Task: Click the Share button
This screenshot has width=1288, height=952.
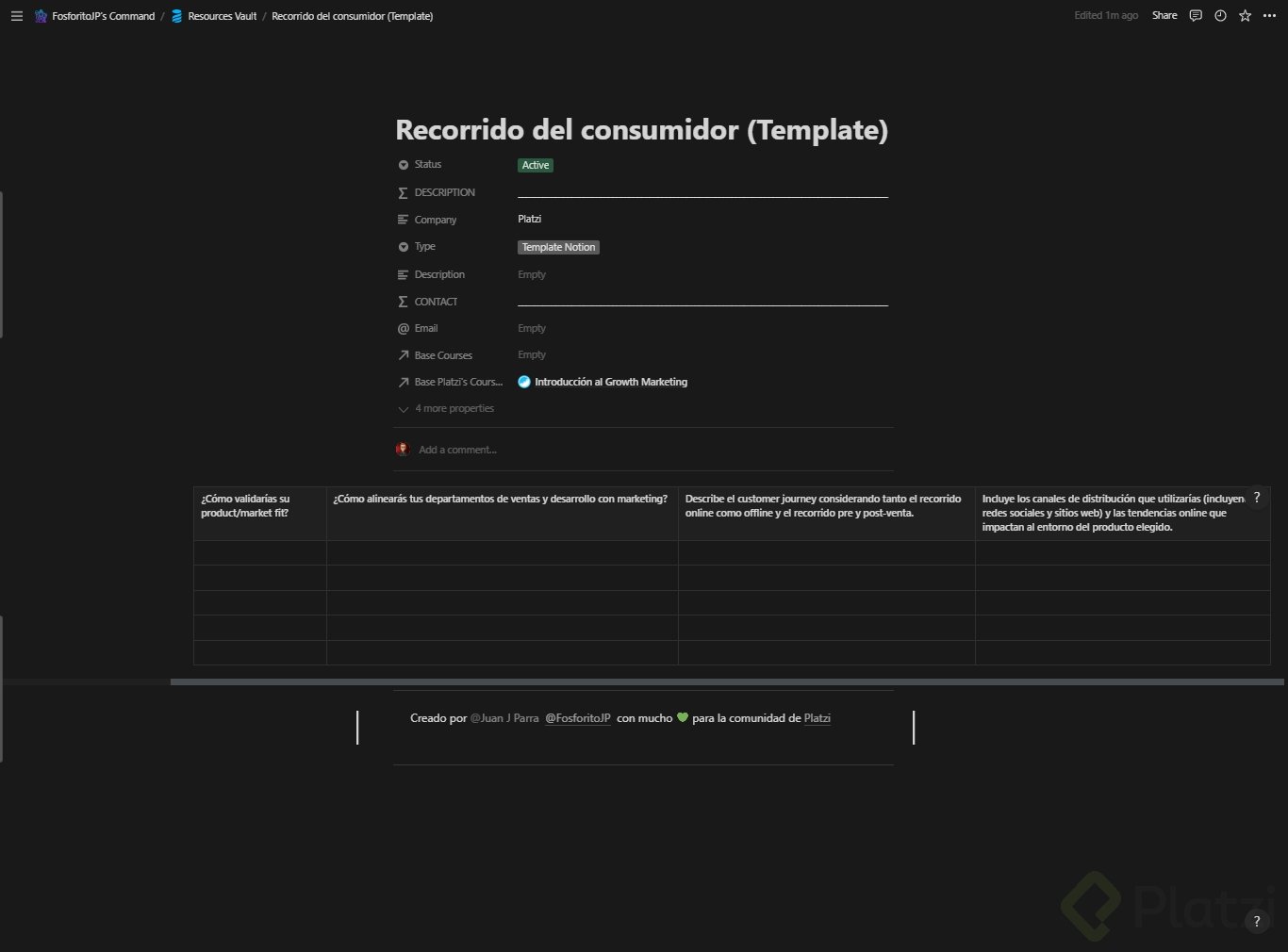Action: [1164, 16]
